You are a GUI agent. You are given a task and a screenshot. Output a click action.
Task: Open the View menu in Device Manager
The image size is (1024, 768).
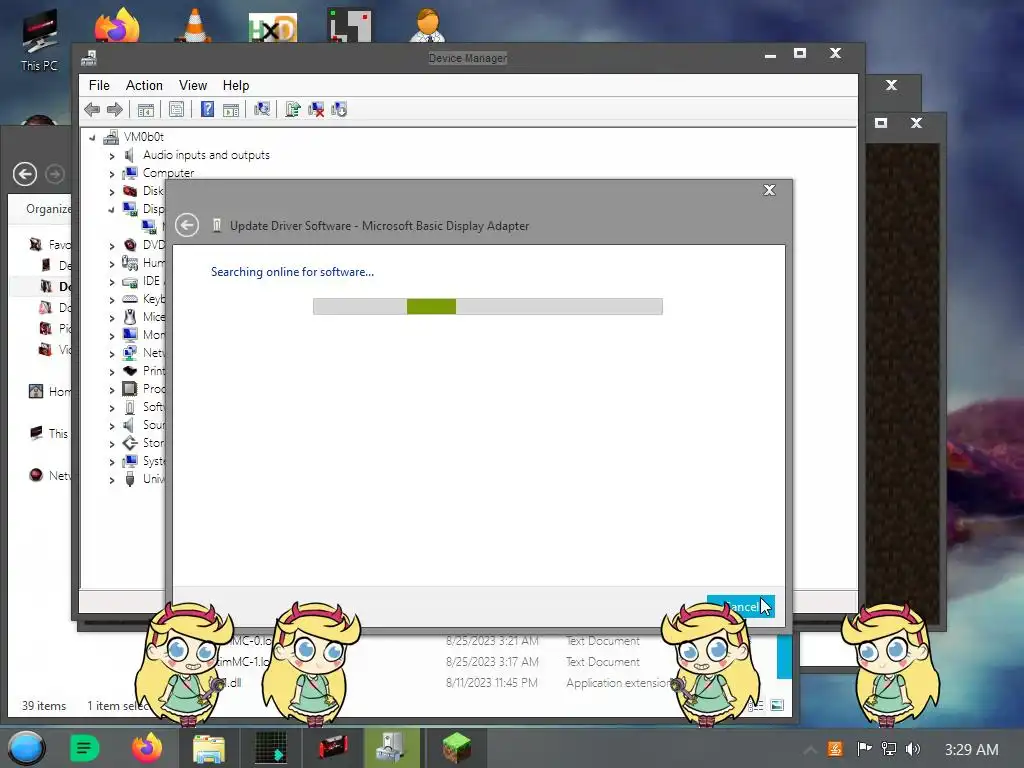pyautogui.click(x=193, y=86)
